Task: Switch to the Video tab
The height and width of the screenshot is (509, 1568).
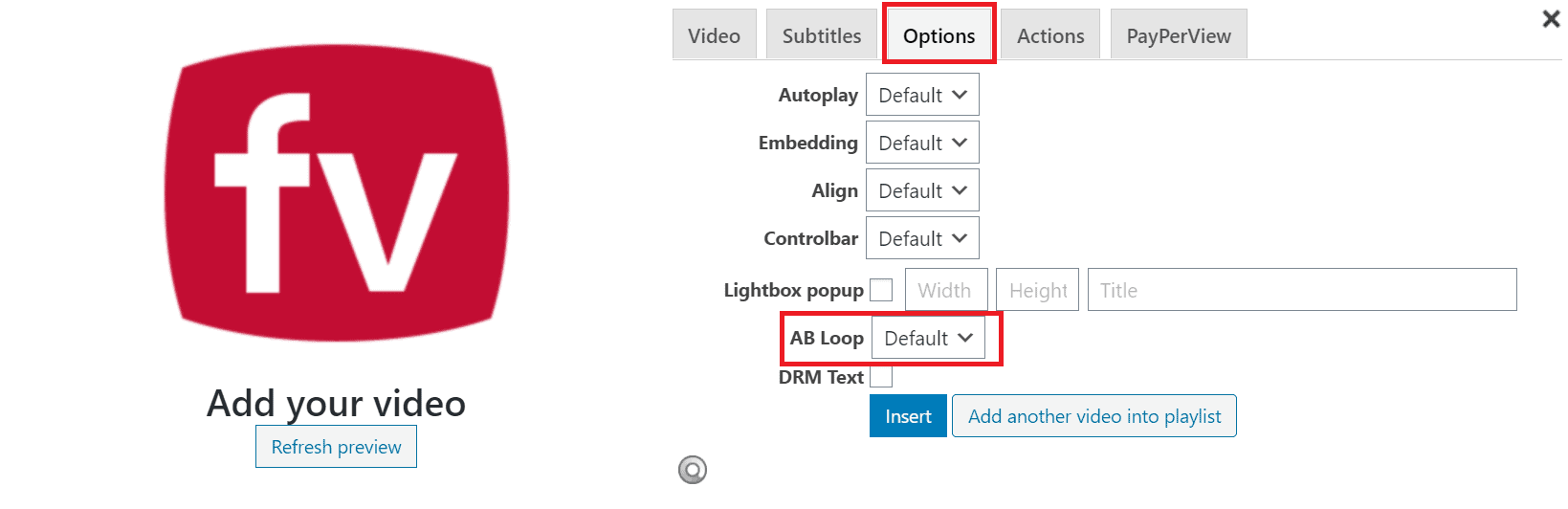Action: point(714,35)
